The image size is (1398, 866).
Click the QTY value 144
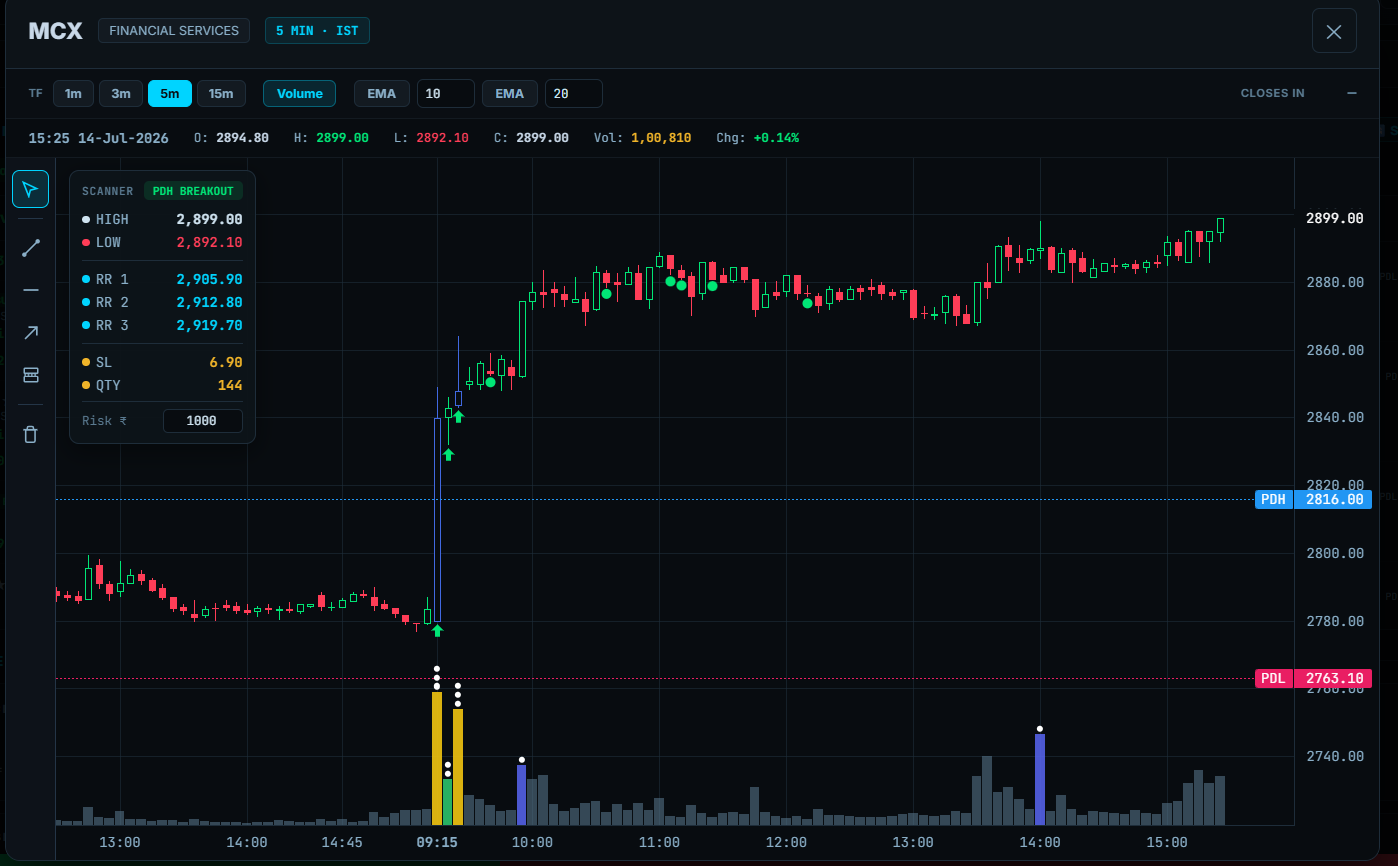[230, 385]
